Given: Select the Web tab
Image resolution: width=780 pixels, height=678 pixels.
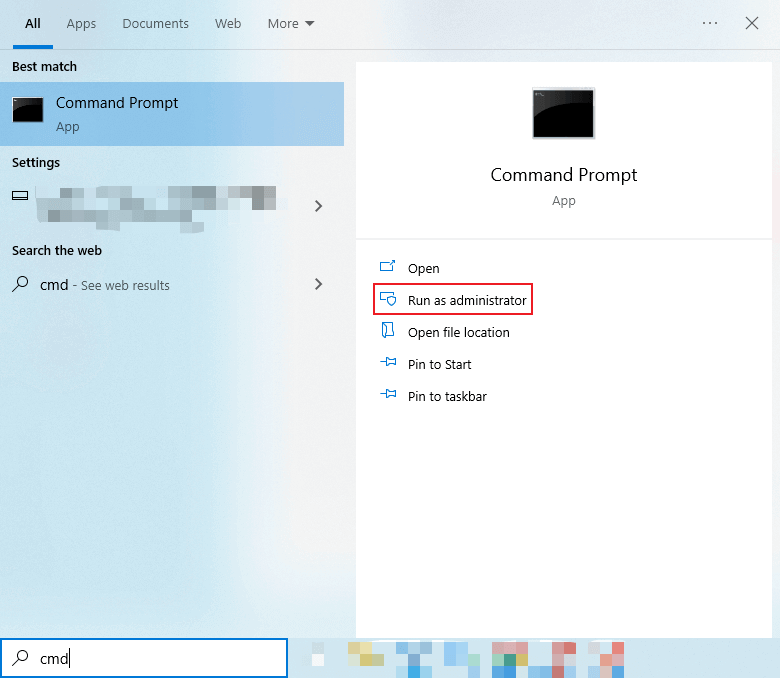Looking at the screenshot, I should coord(228,23).
